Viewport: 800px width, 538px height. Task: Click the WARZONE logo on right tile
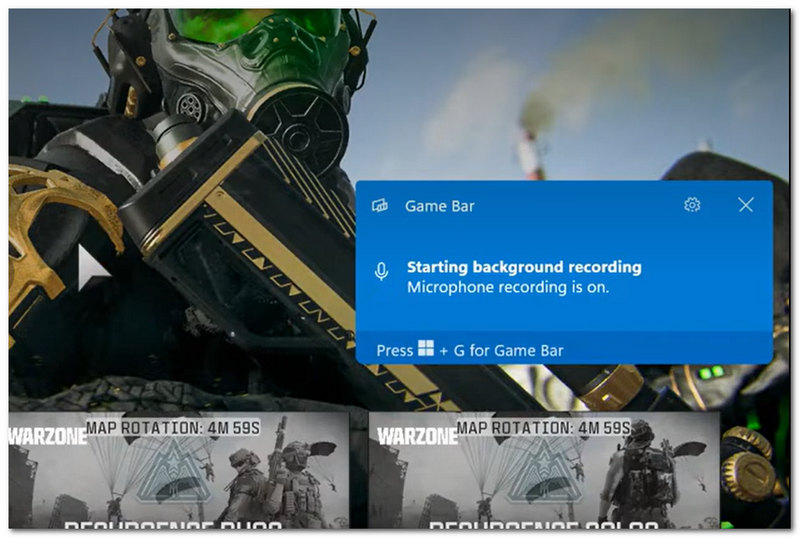(417, 436)
